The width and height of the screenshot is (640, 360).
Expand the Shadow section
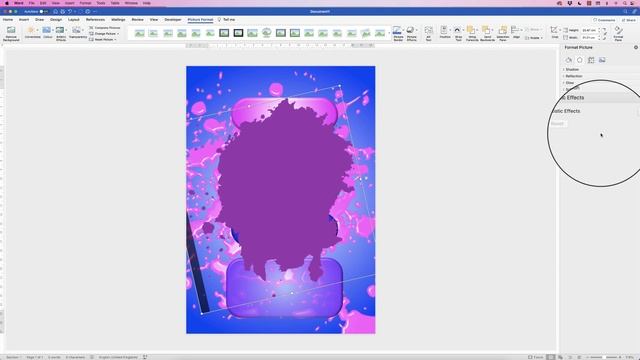click(x=571, y=69)
